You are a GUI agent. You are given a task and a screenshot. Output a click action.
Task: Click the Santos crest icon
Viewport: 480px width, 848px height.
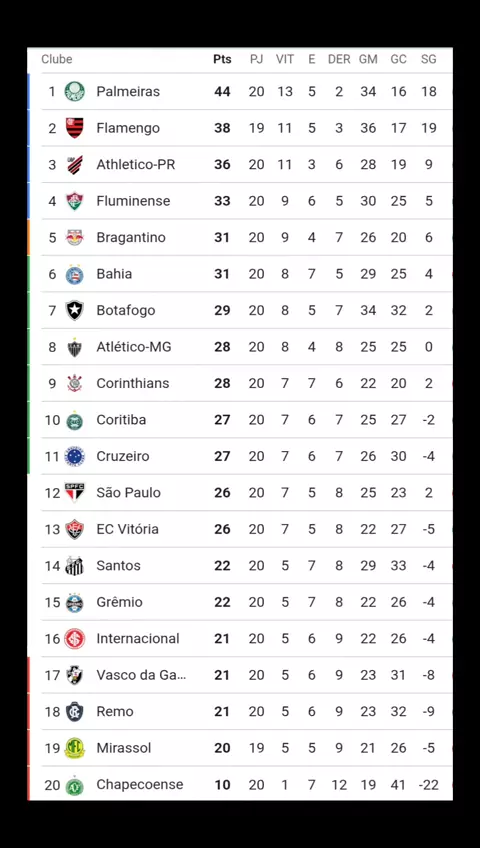tap(75, 566)
